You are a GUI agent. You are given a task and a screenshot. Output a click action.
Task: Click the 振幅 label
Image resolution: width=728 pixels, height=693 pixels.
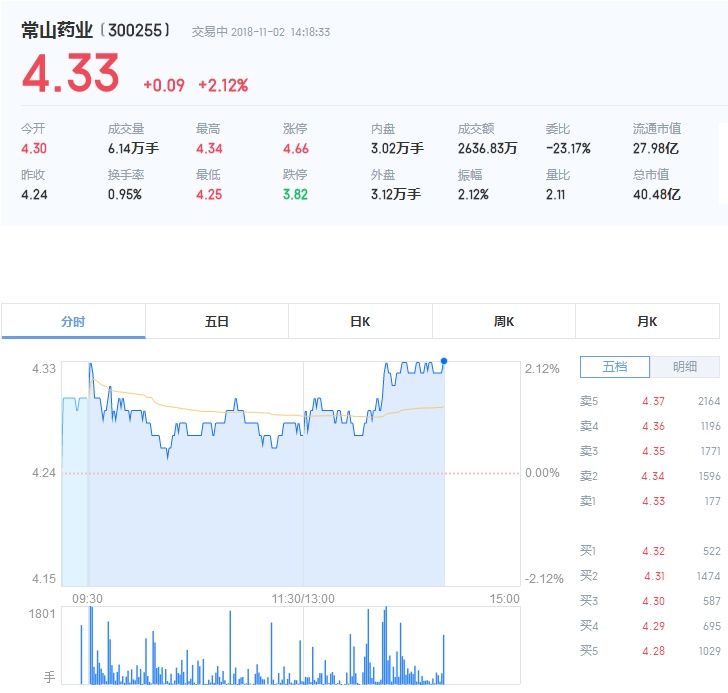click(470, 175)
